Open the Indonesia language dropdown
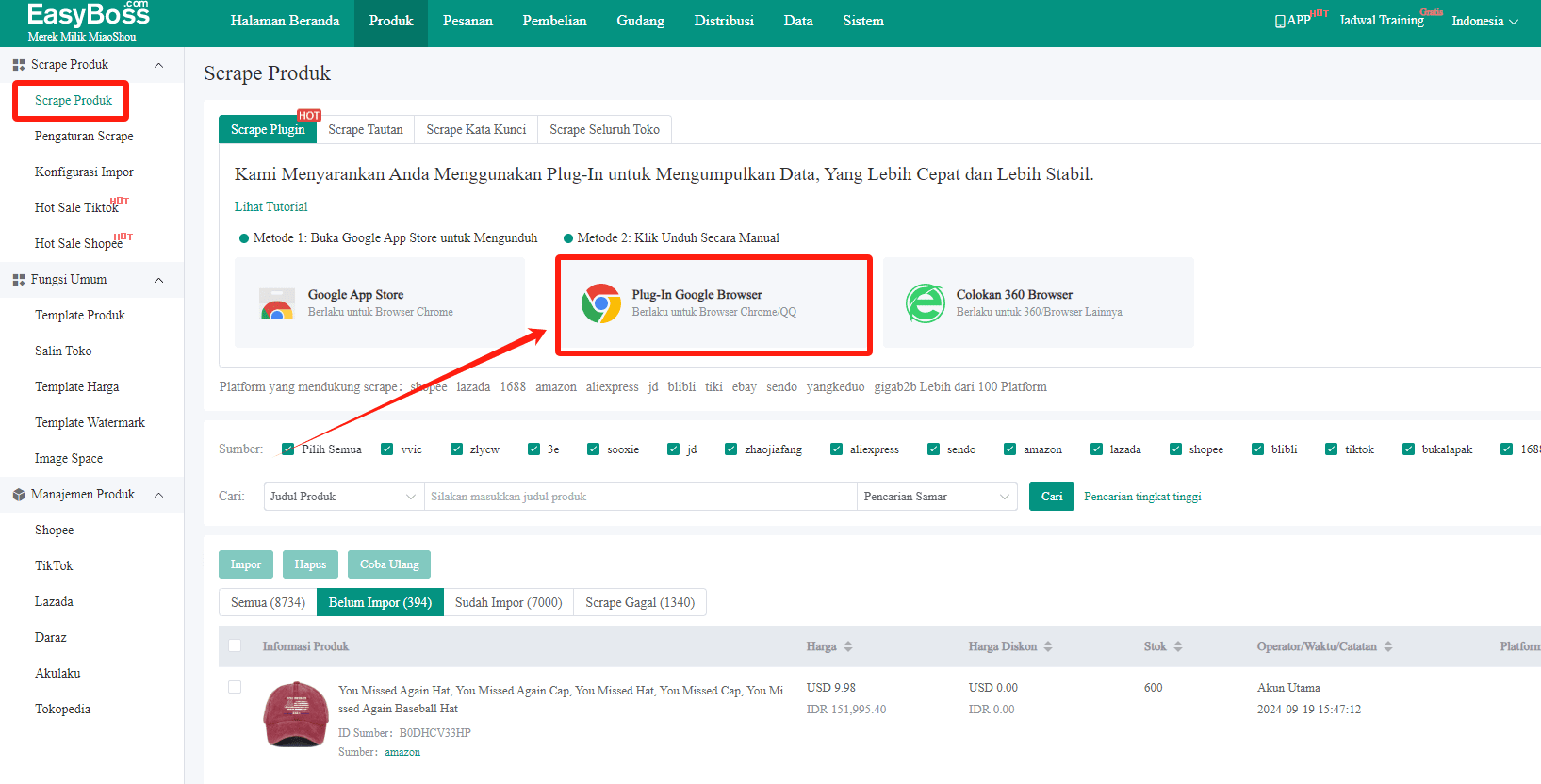 [x=1484, y=21]
